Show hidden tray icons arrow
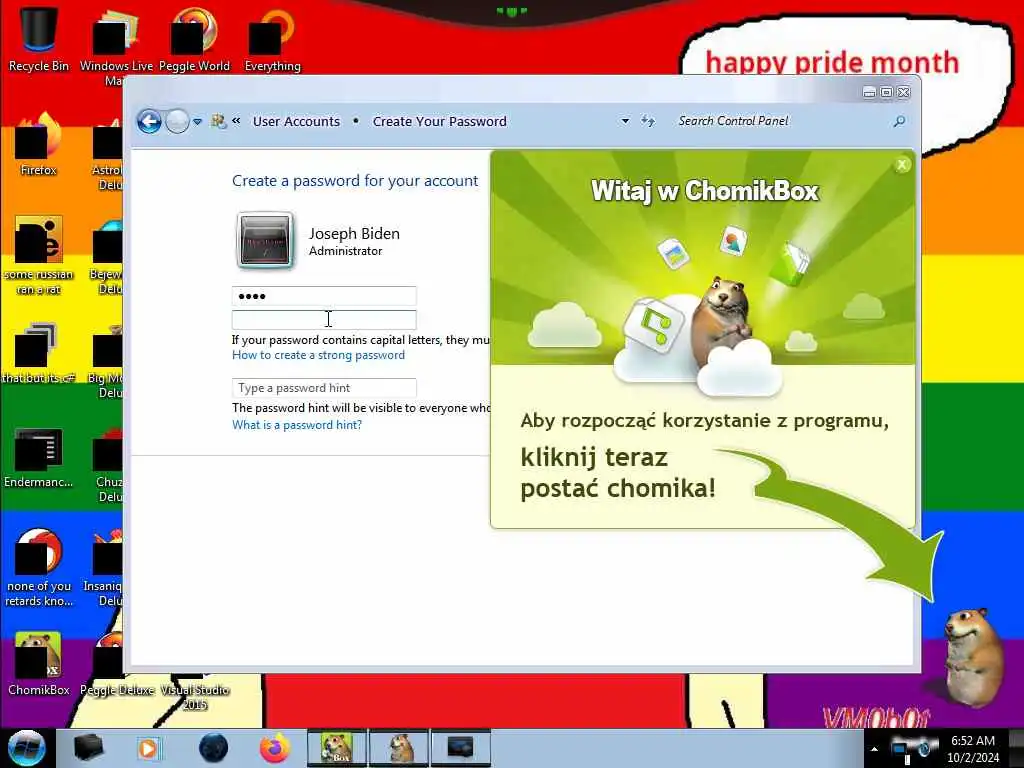Screen dimensions: 1024x768 874,749
